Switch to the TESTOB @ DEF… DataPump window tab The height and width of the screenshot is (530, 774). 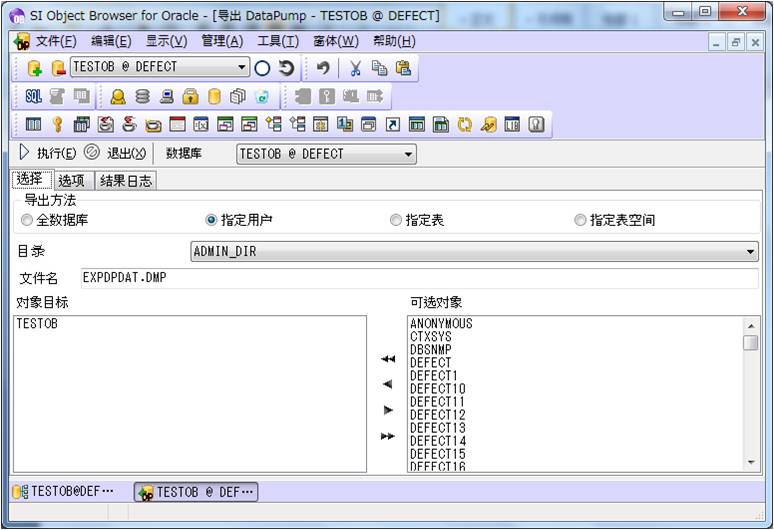click(195, 492)
